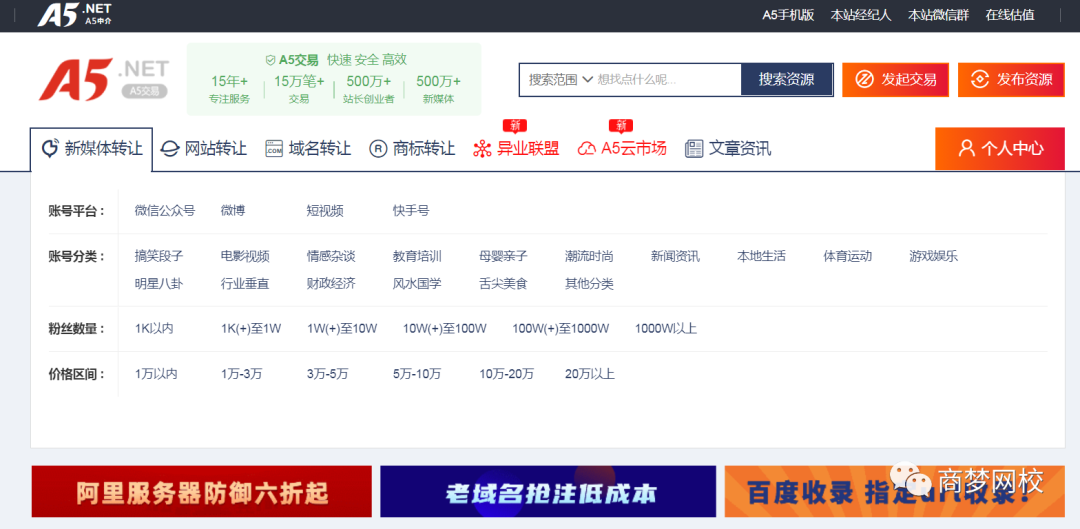
Task: Click the 发布资源 button
Action: coord(1010,80)
